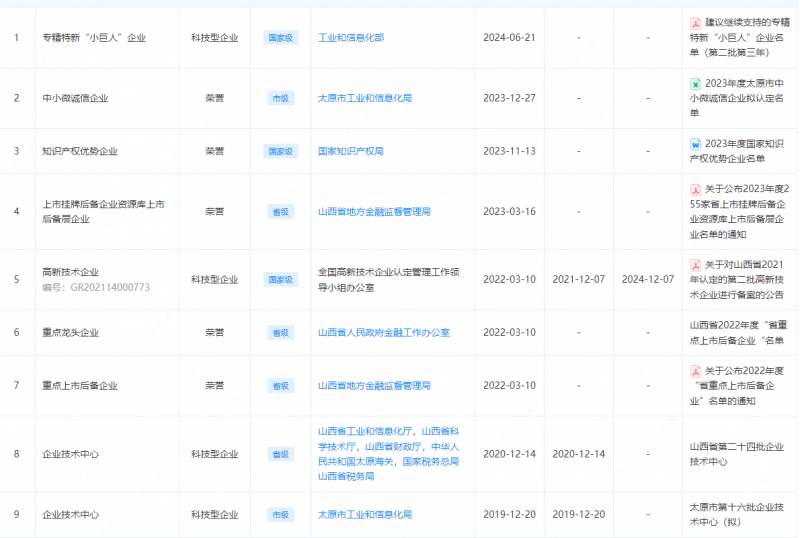Viewport: 800px width, 538px height.
Task: Open 山西省人民政府金融工作办公室 link
Action: coord(383,332)
